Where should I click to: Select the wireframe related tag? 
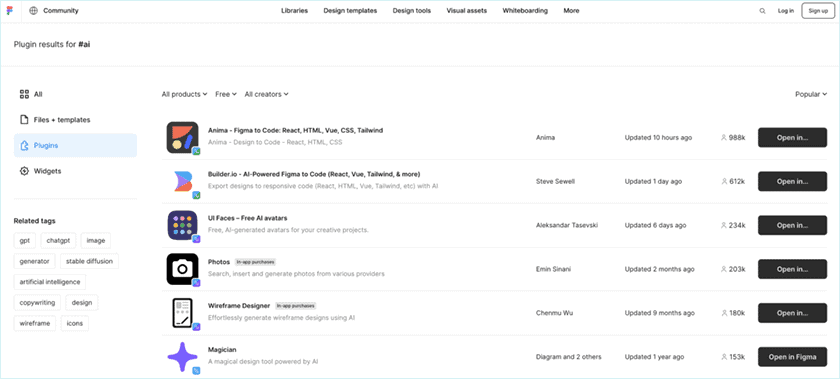[x=35, y=323]
